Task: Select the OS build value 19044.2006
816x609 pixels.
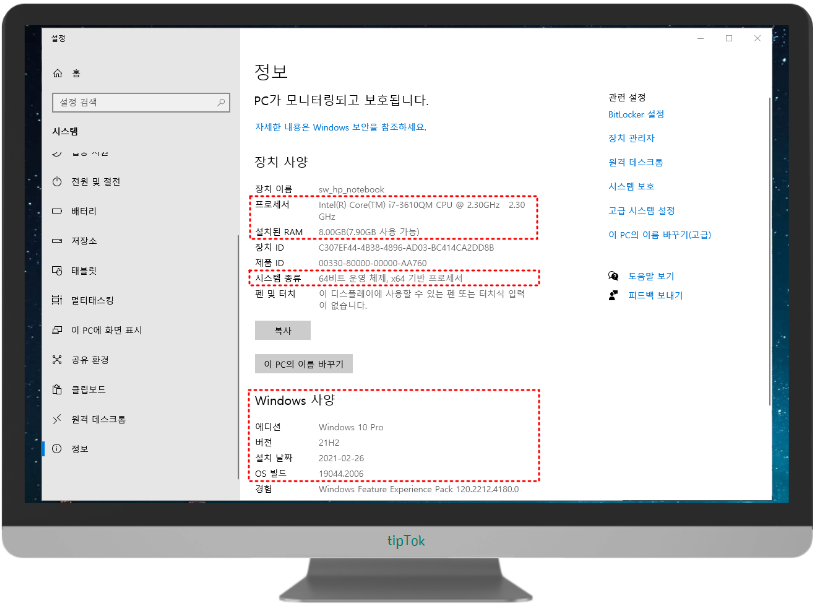Action: click(x=341, y=474)
